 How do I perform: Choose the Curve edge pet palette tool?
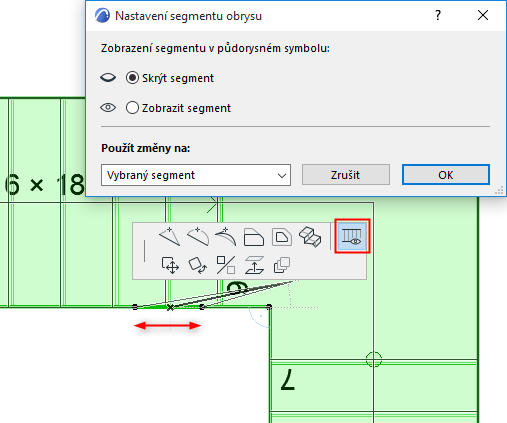198,236
